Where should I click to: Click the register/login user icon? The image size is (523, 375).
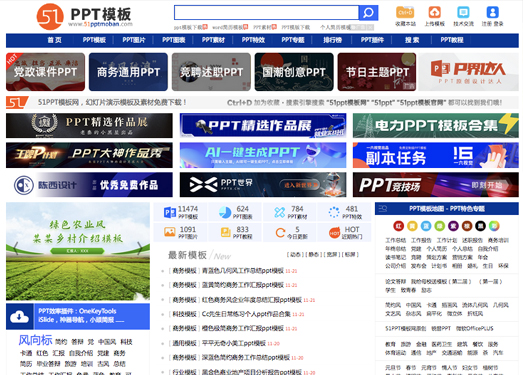point(492,12)
